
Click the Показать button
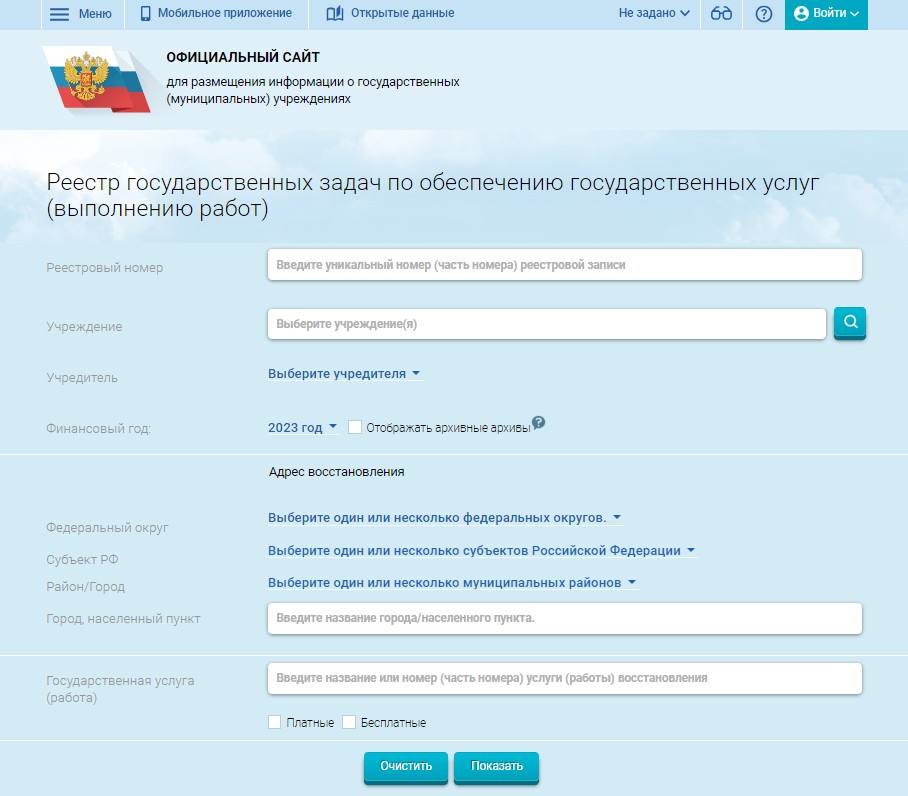click(x=496, y=767)
